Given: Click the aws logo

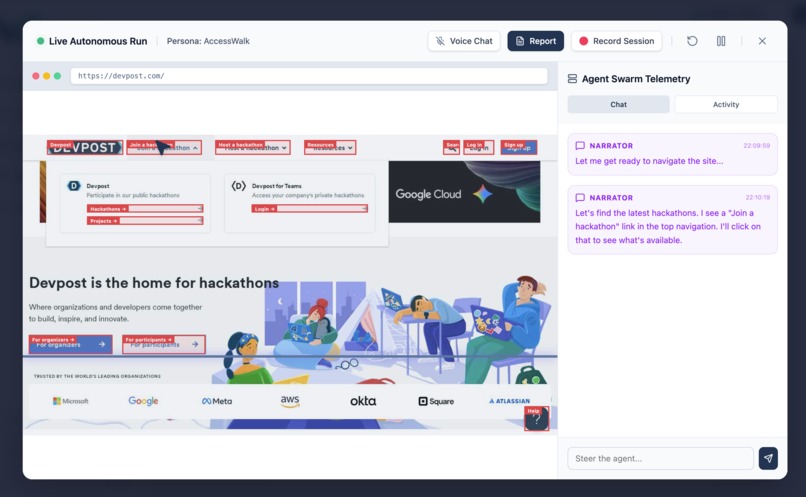Looking at the screenshot, I should click(290, 401).
